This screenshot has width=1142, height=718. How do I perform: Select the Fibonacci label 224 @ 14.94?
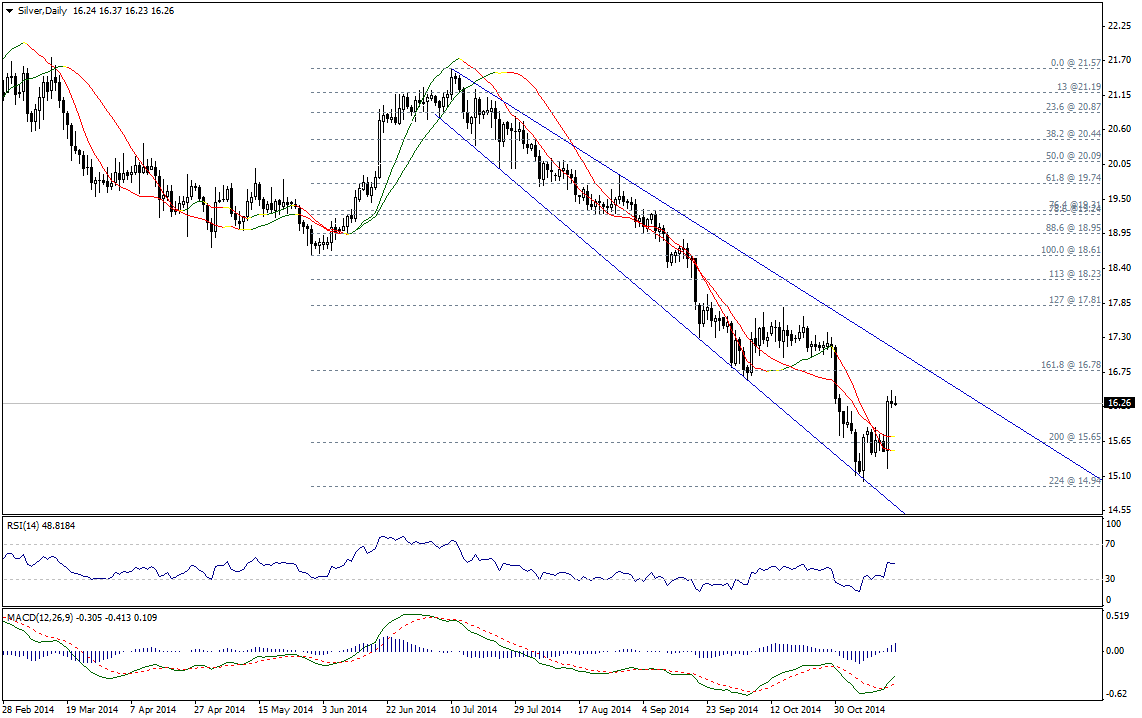[1075, 481]
